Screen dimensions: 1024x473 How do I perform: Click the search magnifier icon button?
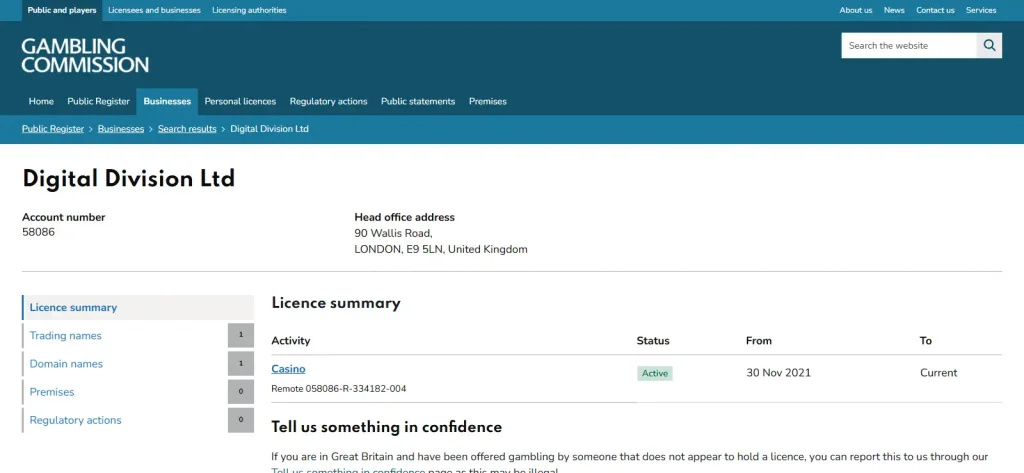[989, 46]
